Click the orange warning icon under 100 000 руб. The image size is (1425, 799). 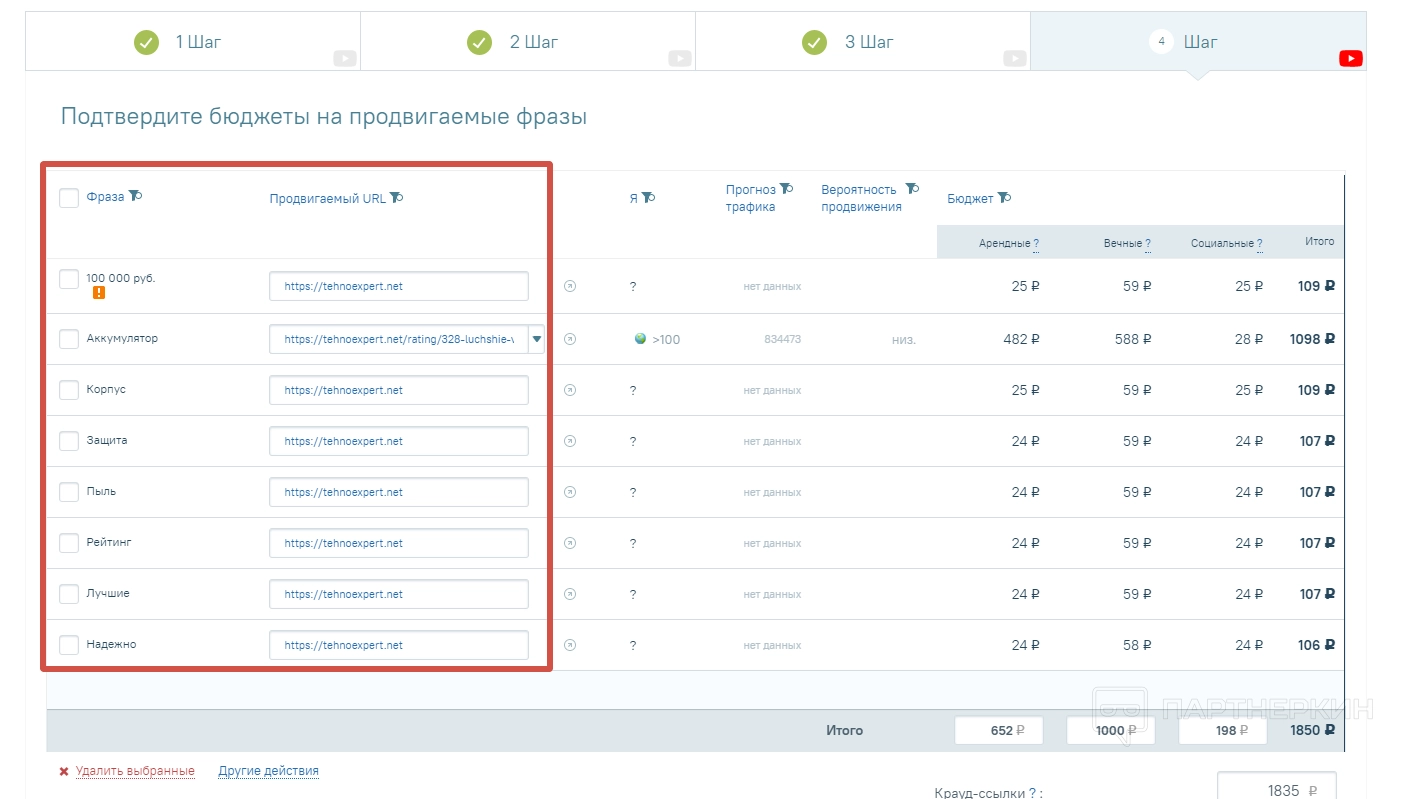click(x=99, y=293)
